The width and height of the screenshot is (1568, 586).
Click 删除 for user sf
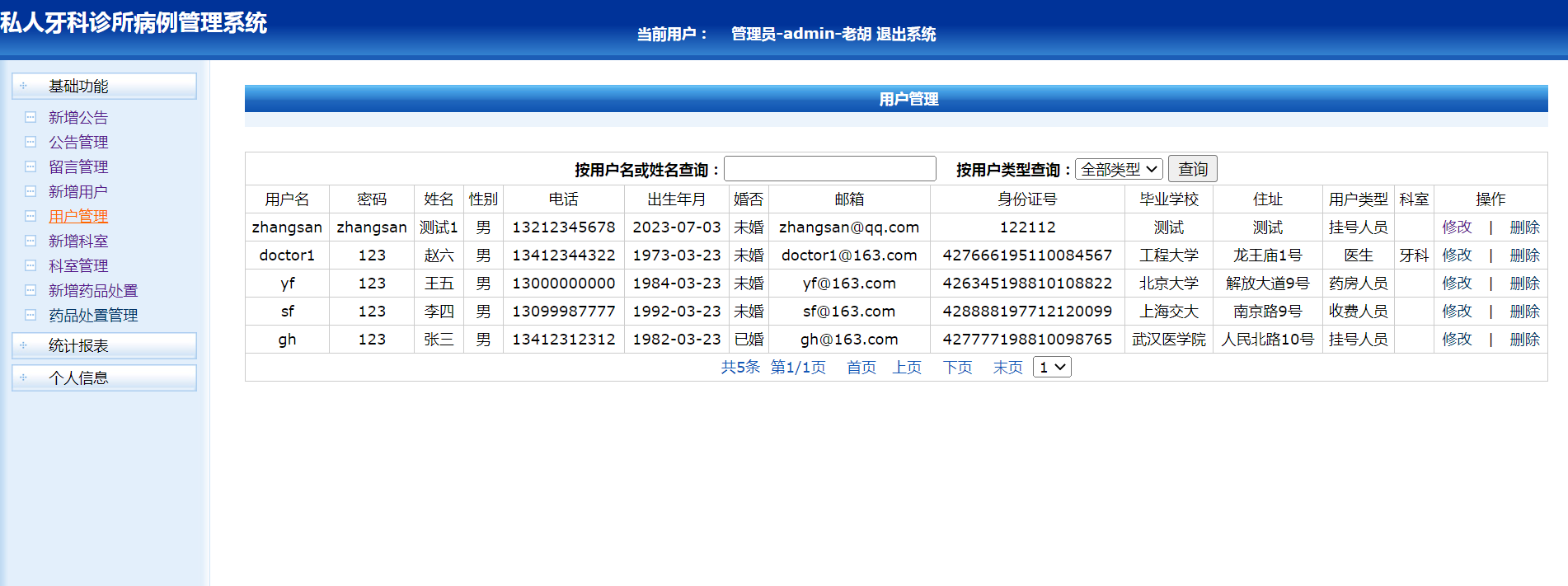click(1524, 311)
